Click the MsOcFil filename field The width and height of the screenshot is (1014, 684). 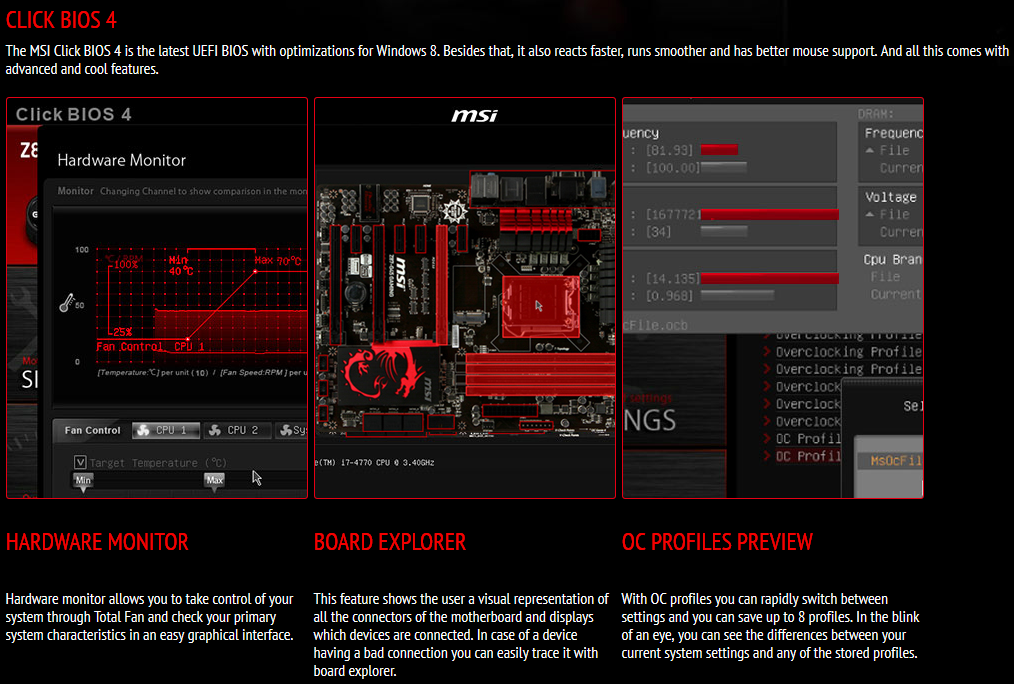[x=890, y=461]
